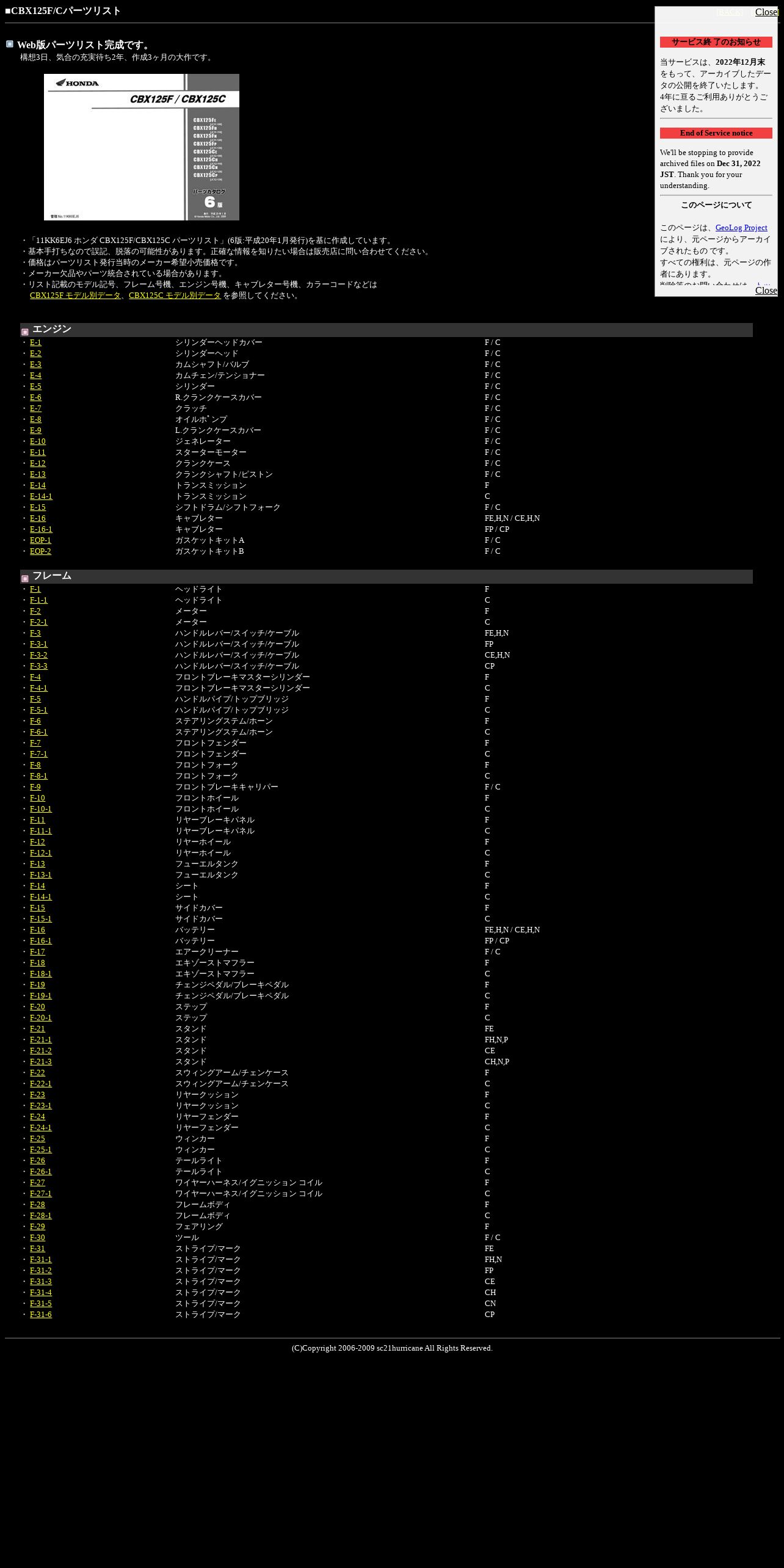Open F-20-1 ステップ link
Screen dimensions: 784x1568
click(x=41, y=1018)
